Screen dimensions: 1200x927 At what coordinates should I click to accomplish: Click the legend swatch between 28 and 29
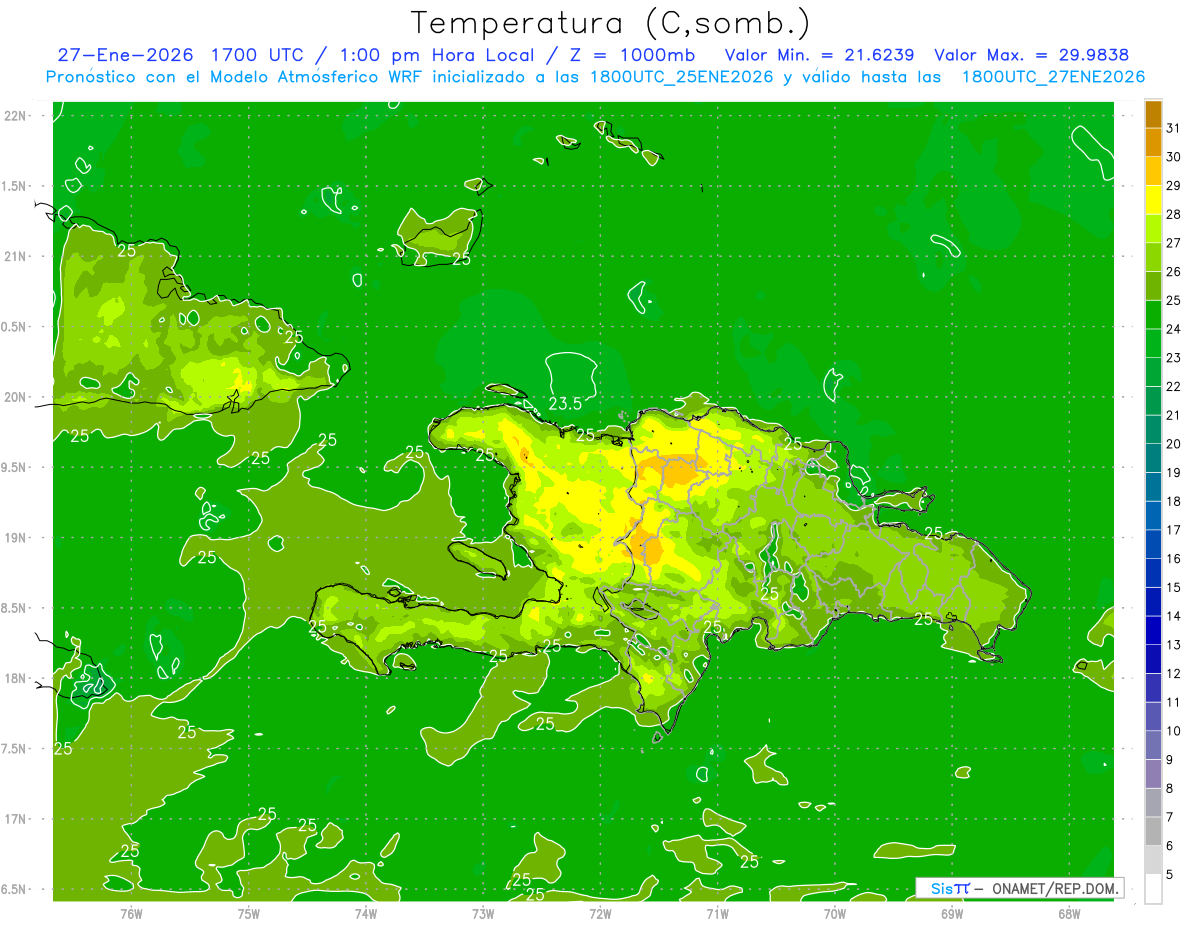(1153, 199)
